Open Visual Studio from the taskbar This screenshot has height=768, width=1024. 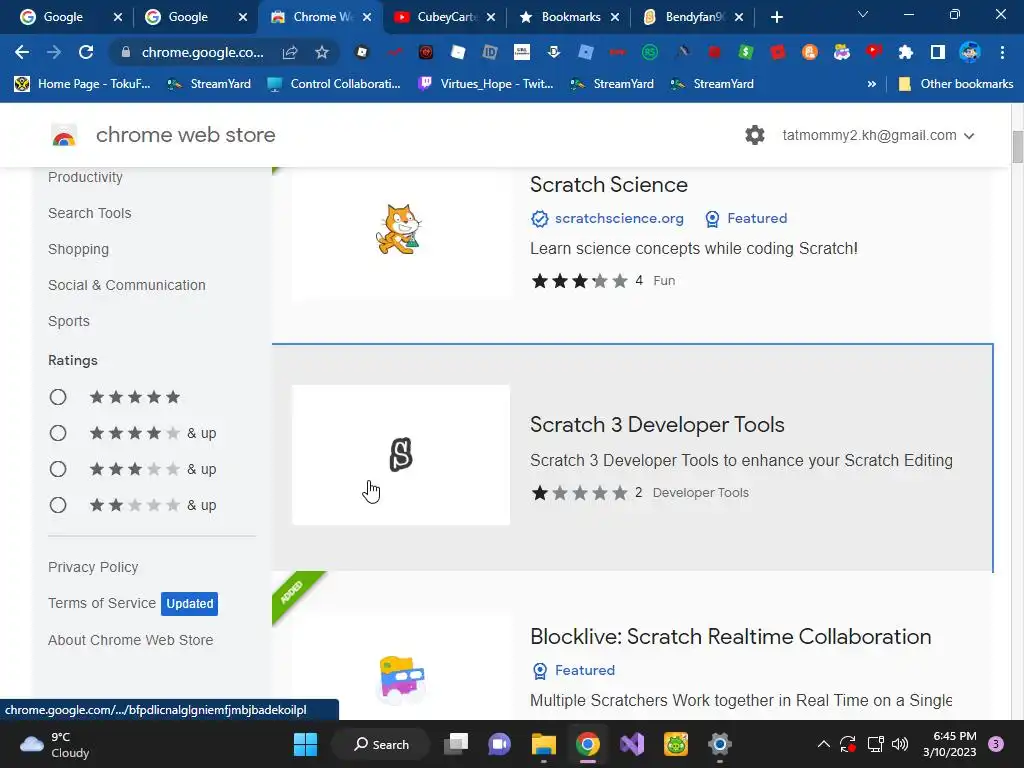tap(632, 744)
